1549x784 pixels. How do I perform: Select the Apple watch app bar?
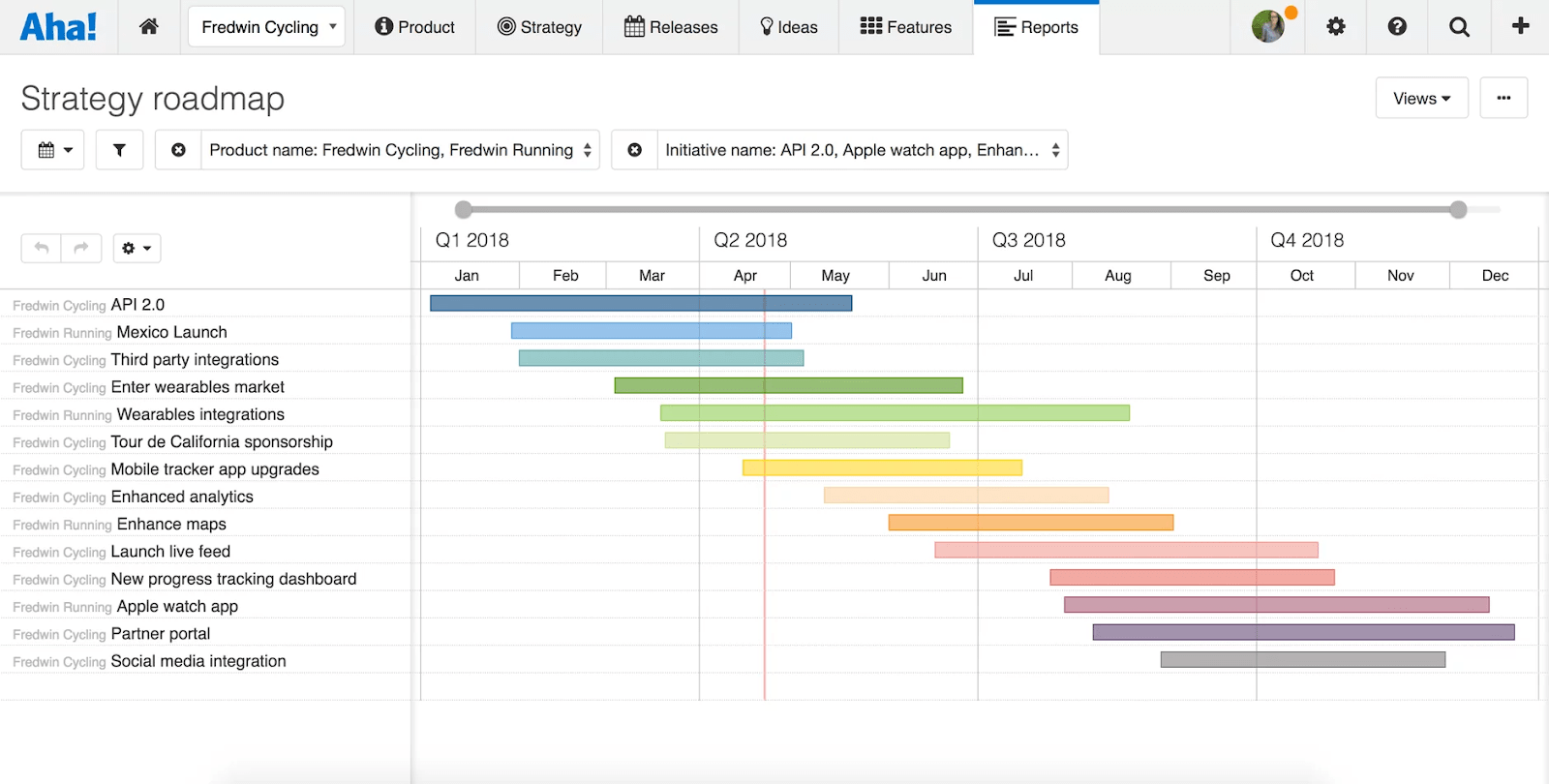[x=1277, y=605]
